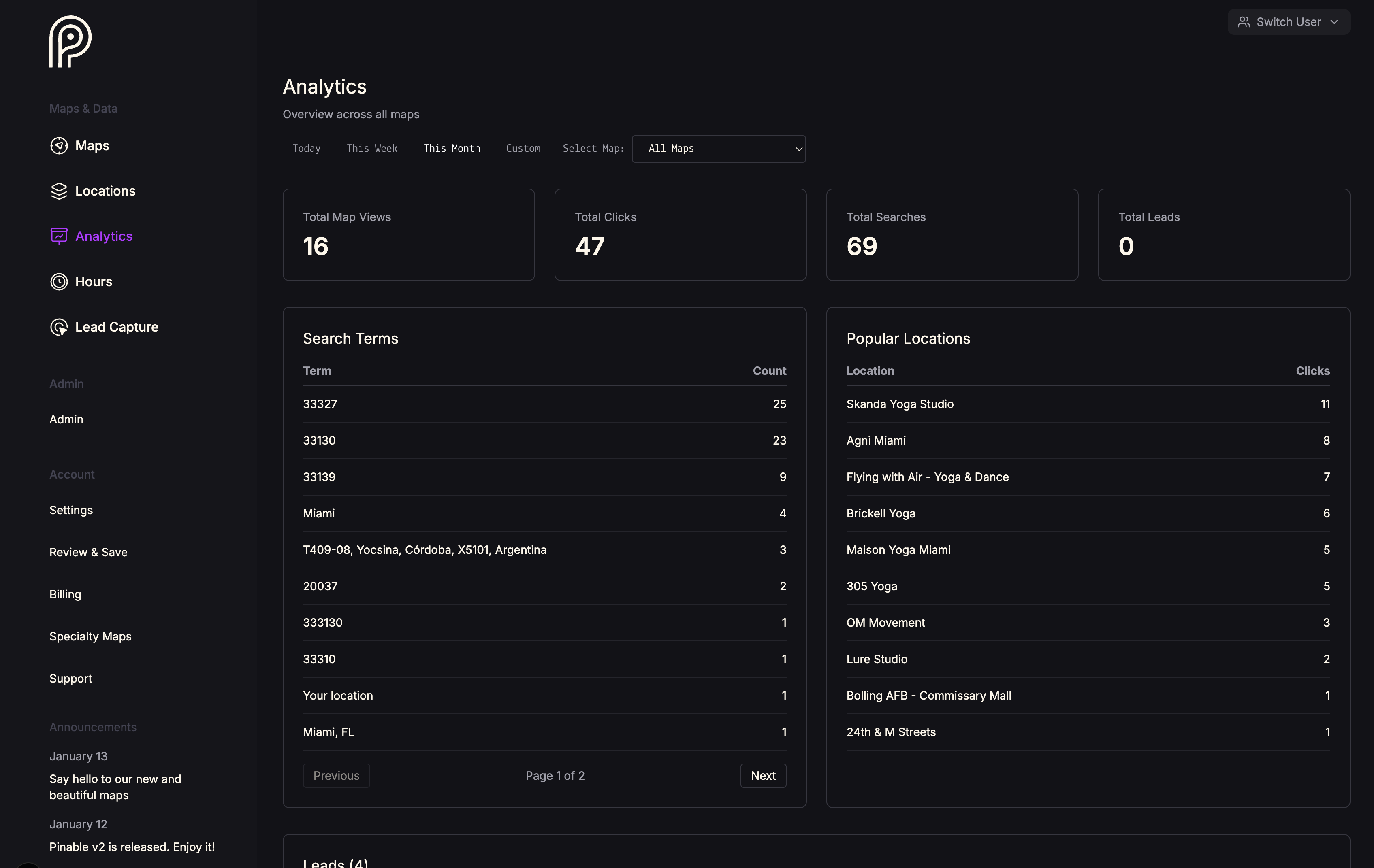Image resolution: width=1374 pixels, height=868 pixels.
Task: Navigate to Specialty Maps
Action: coord(90,636)
